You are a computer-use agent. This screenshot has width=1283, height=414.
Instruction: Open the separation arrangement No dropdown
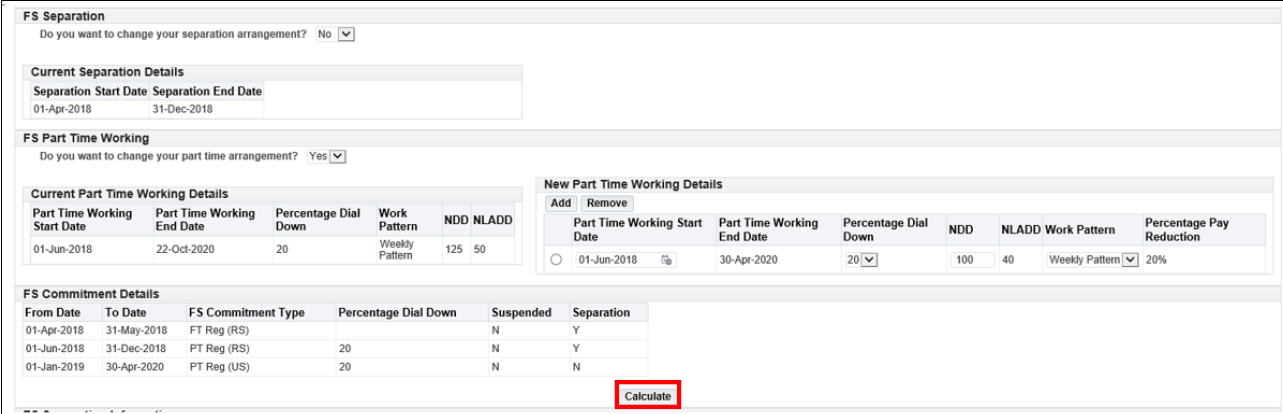click(346, 34)
